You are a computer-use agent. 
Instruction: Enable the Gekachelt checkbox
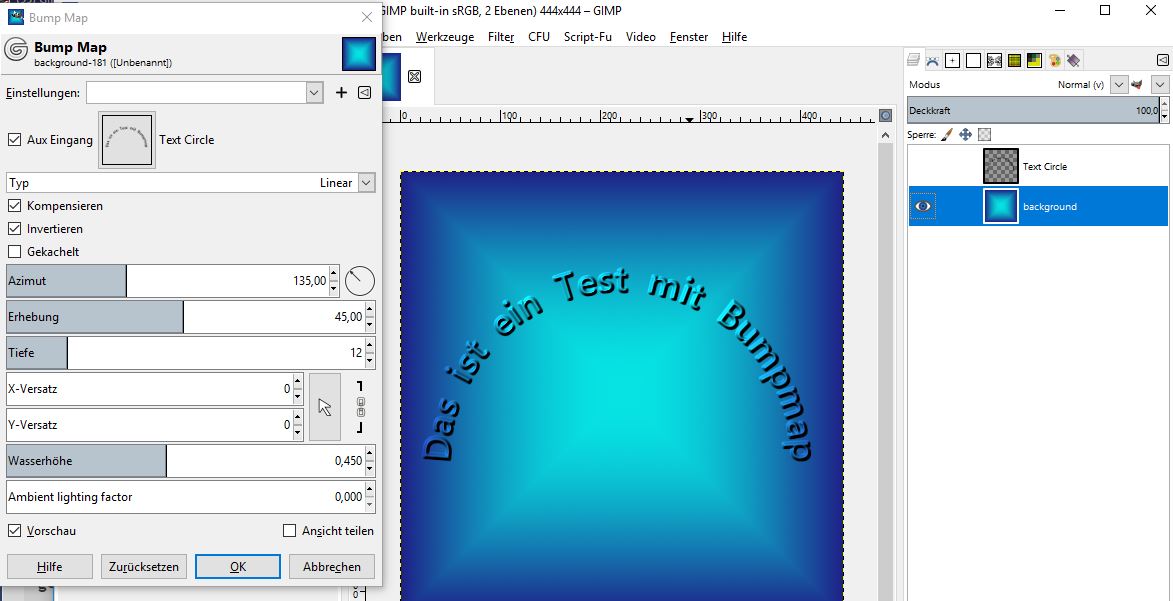[14, 251]
